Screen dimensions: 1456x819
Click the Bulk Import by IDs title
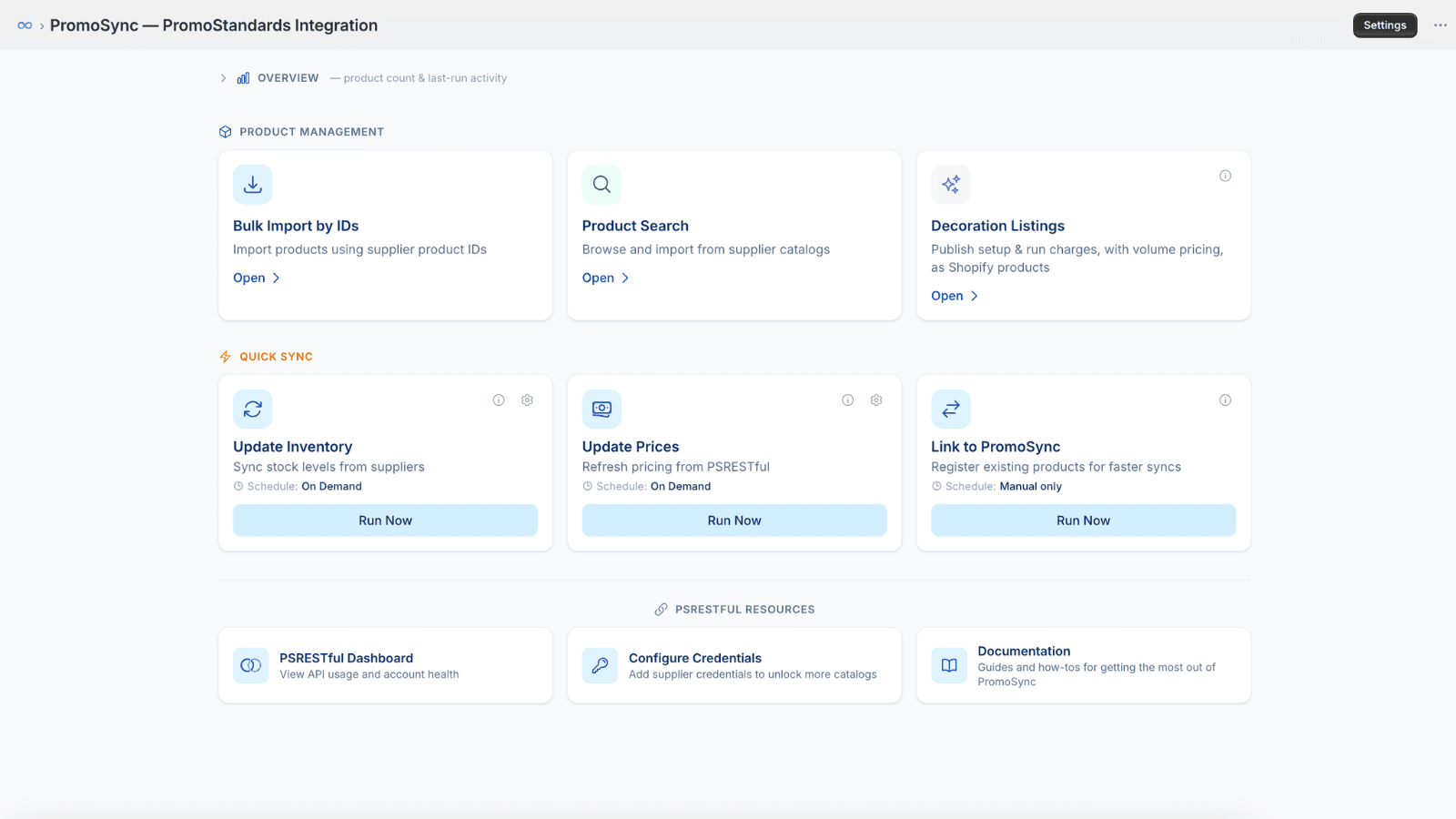coord(296,226)
